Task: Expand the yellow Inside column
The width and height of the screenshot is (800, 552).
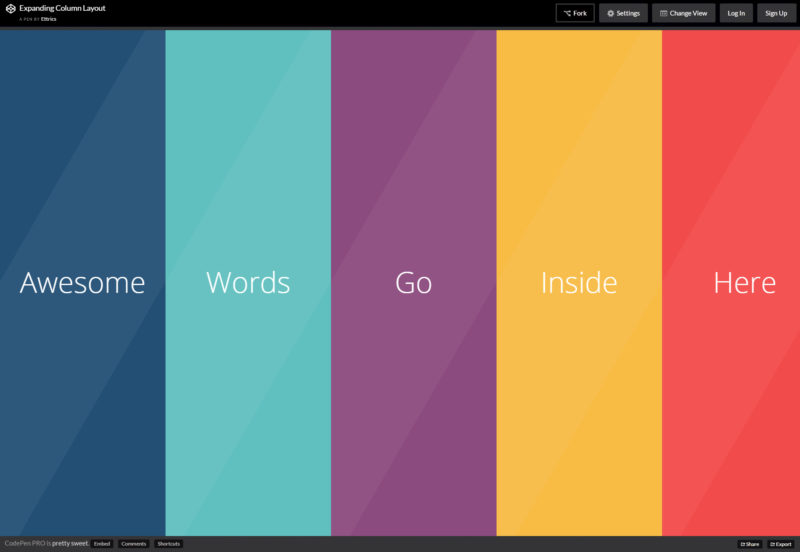Action: (579, 283)
